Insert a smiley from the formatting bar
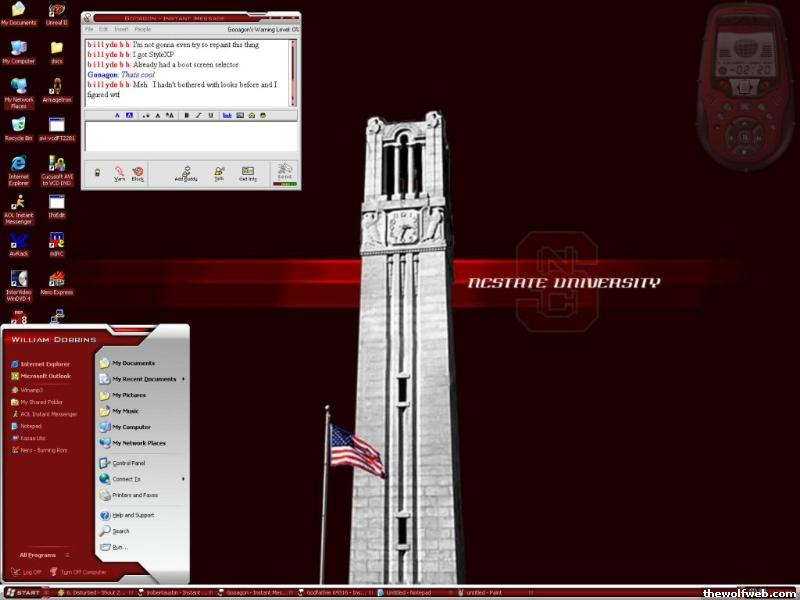 click(x=263, y=116)
